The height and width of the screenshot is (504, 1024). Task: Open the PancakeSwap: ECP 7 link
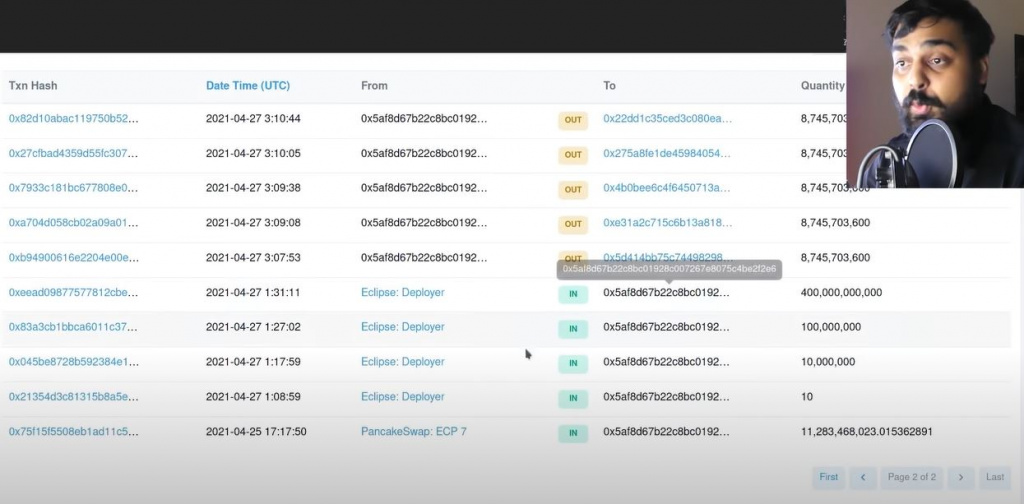[x=413, y=432]
